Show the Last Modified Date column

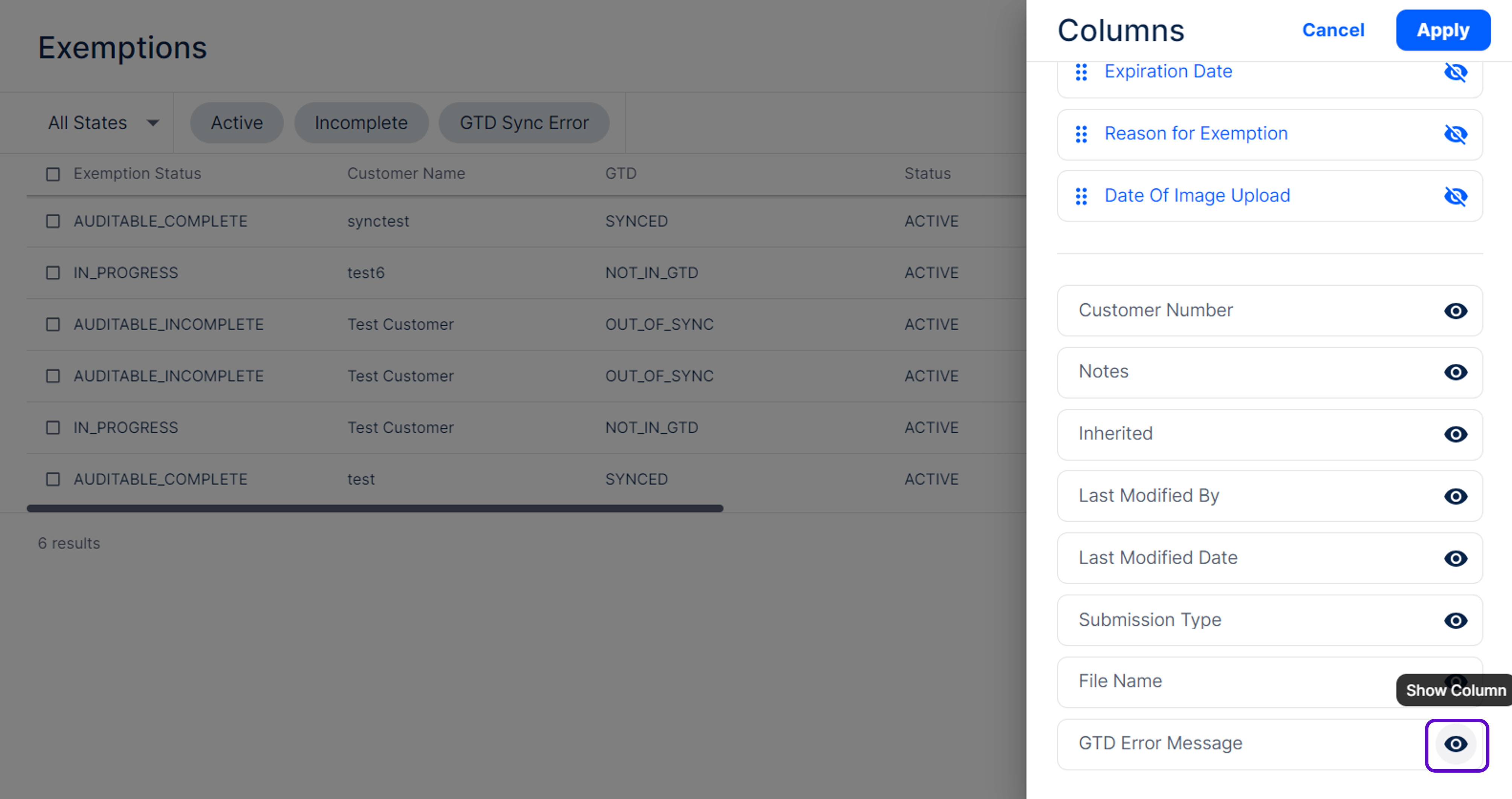1455,558
